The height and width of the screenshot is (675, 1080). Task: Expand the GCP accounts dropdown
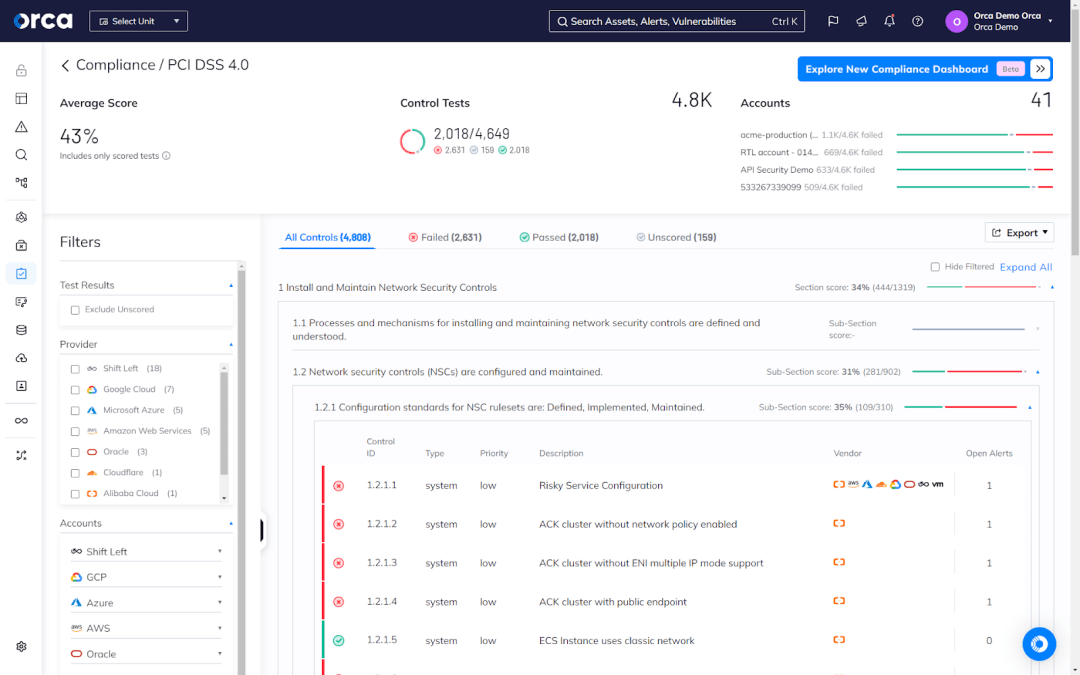pyautogui.click(x=146, y=577)
